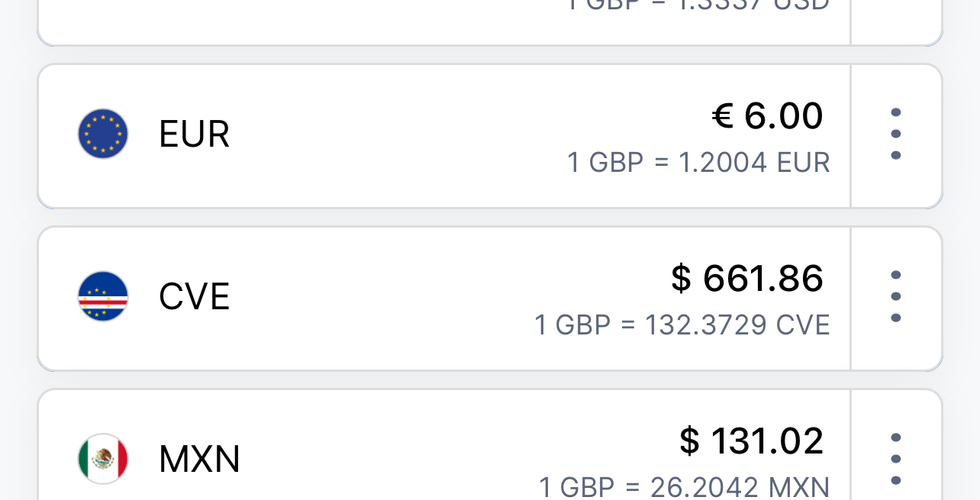This screenshot has width=980, height=500.
Task: Open options area of the USD row
Action: (x=895, y=15)
